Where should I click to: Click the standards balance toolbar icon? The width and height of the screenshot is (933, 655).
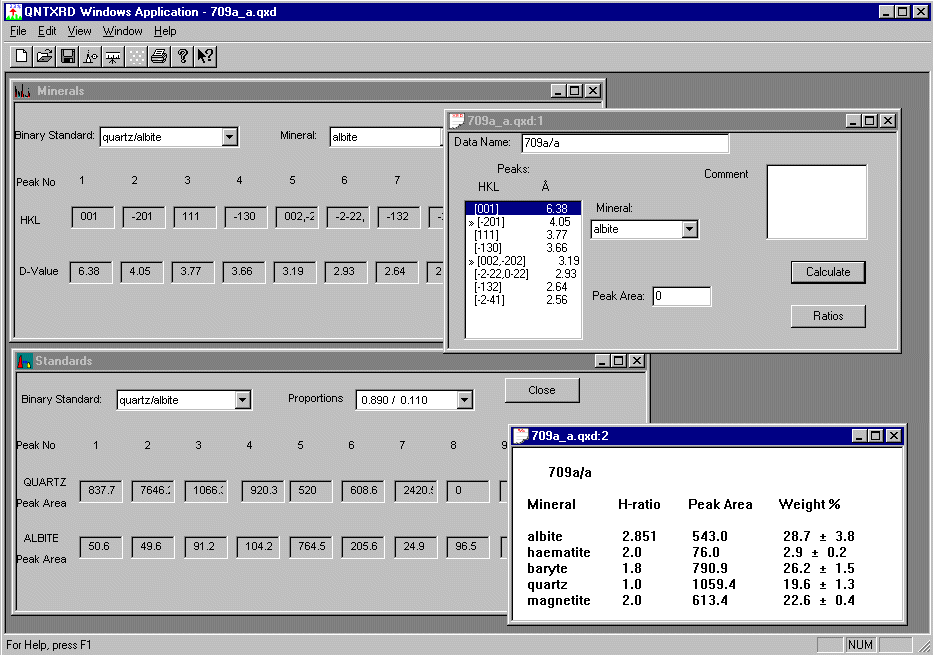(x=113, y=57)
